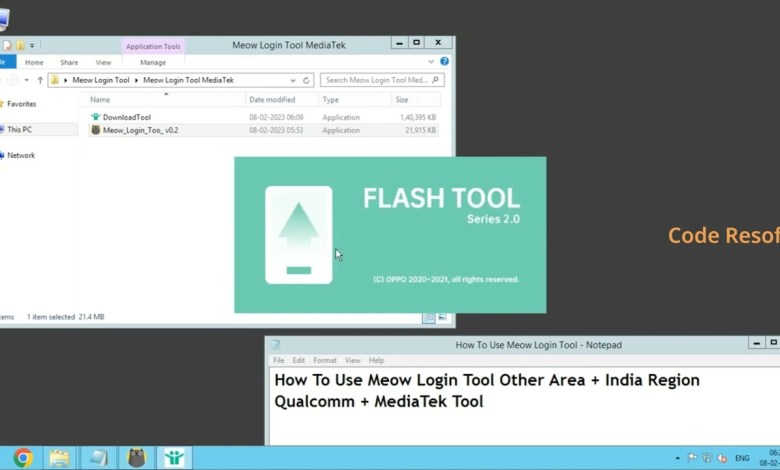
Task: Open the Share ribbon tab
Action: (69, 62)
